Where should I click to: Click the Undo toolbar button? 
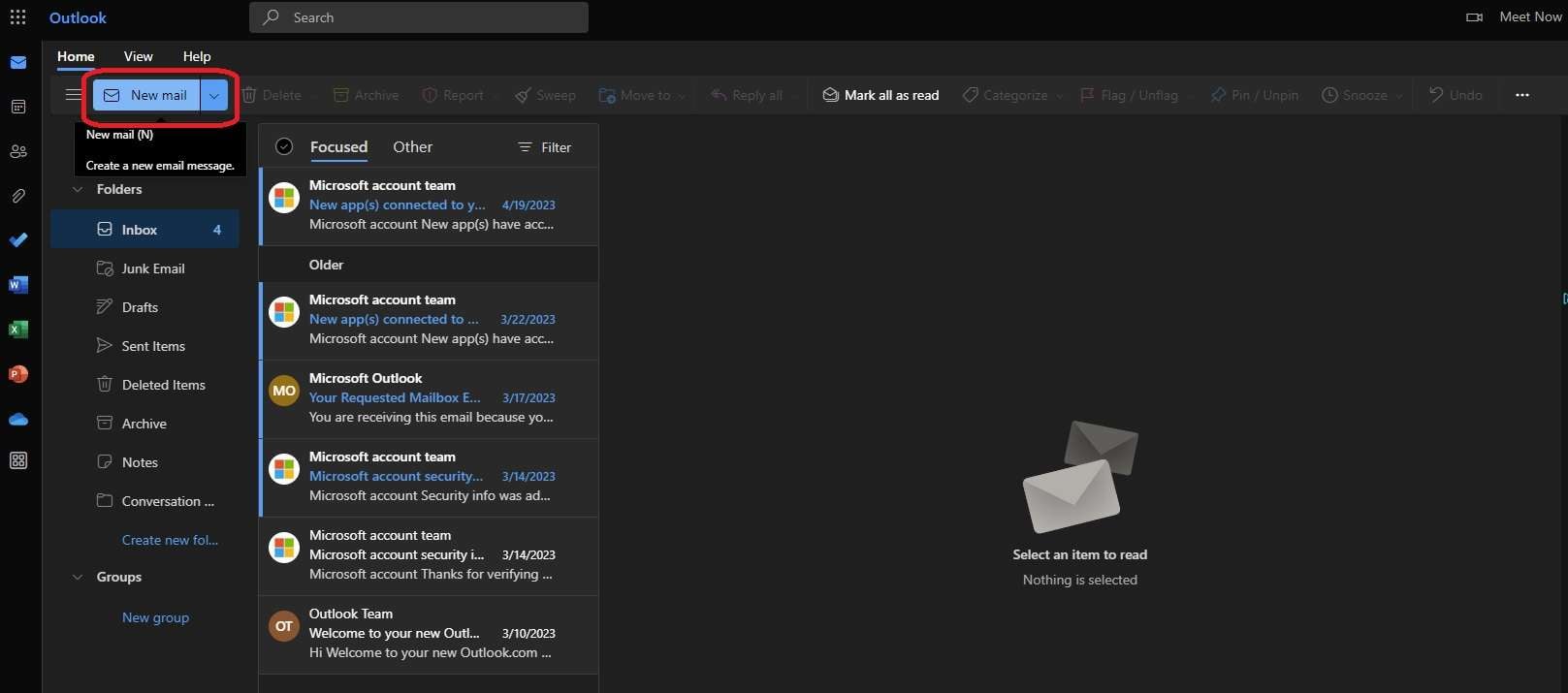pos(1456,95)
